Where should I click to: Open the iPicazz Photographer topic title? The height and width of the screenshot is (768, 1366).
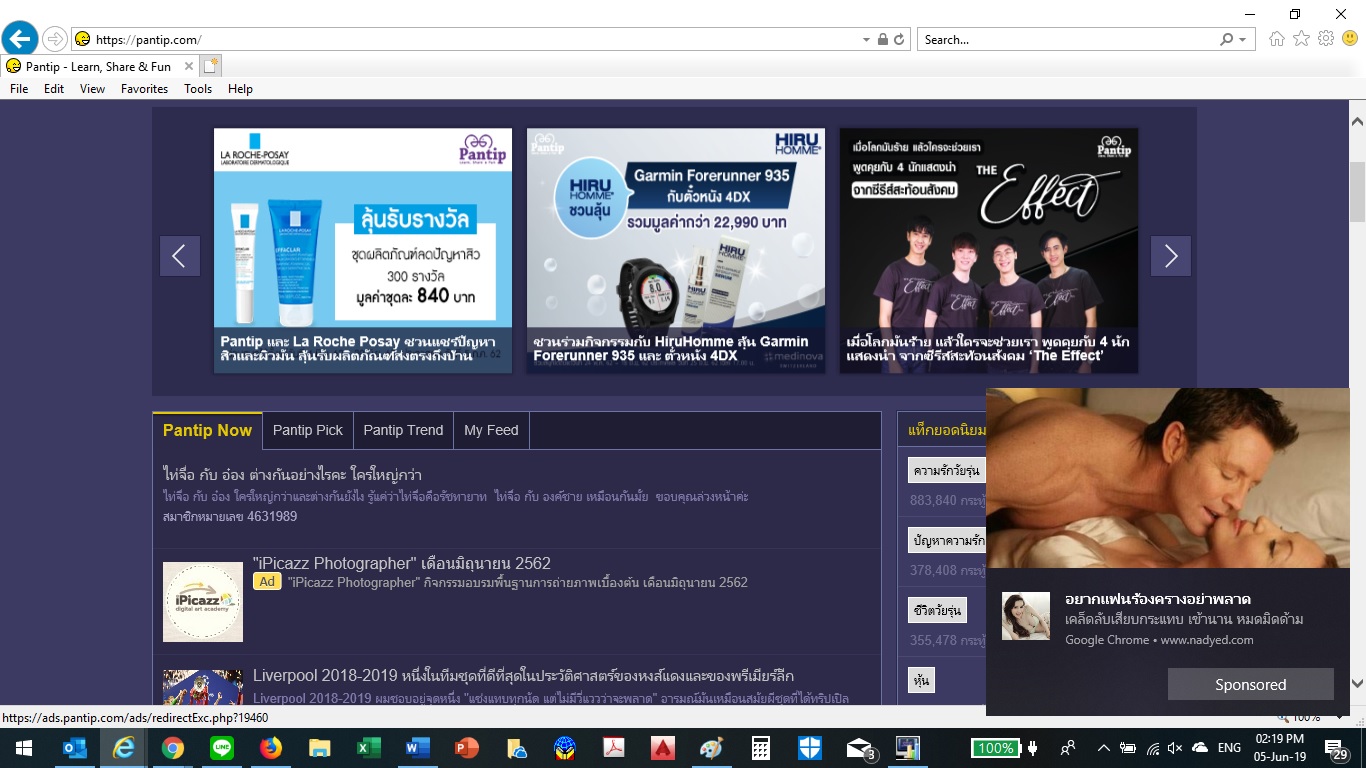(402, 563)
